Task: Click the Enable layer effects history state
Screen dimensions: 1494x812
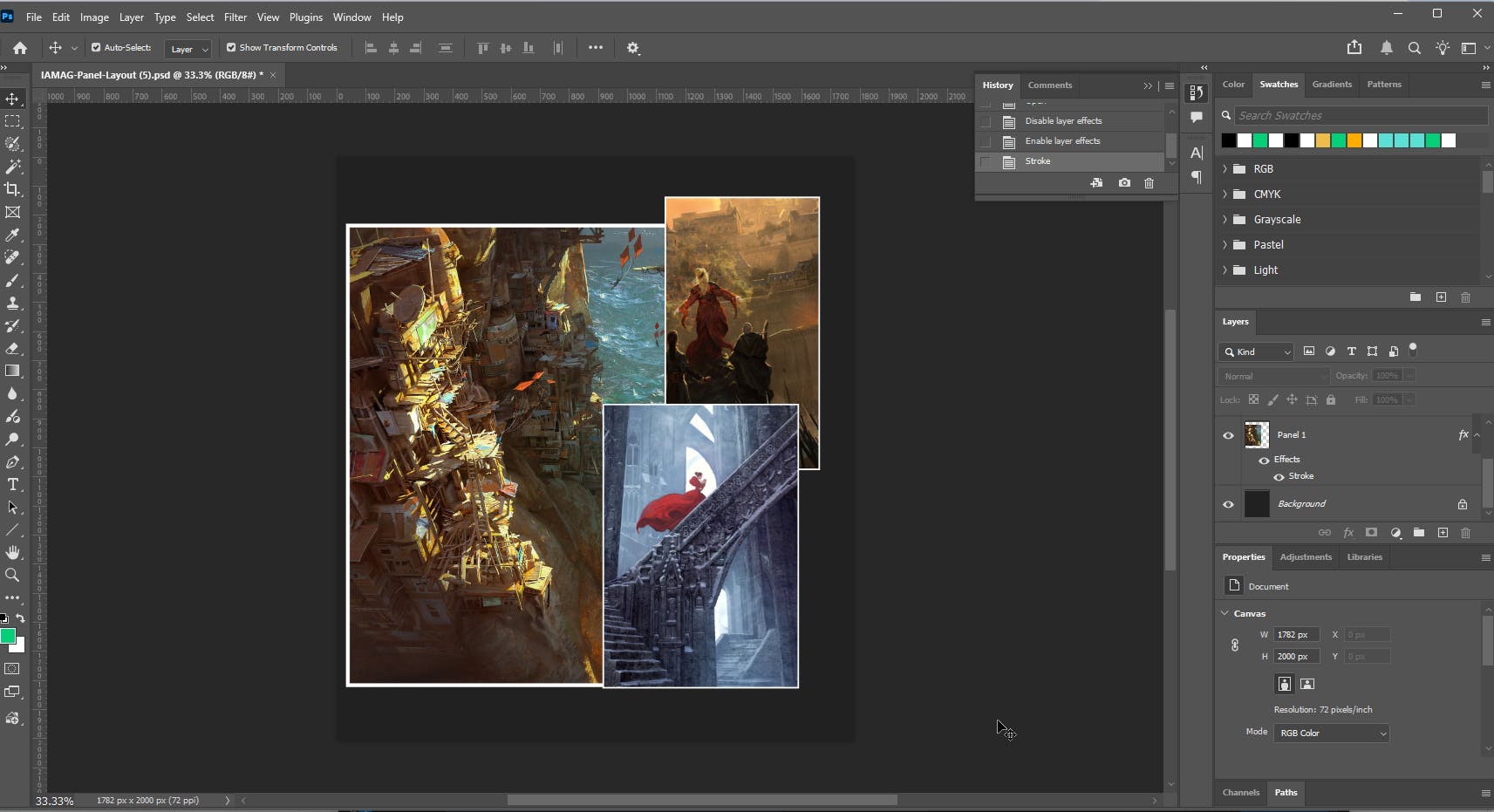Action: (x=1062, y=141)
